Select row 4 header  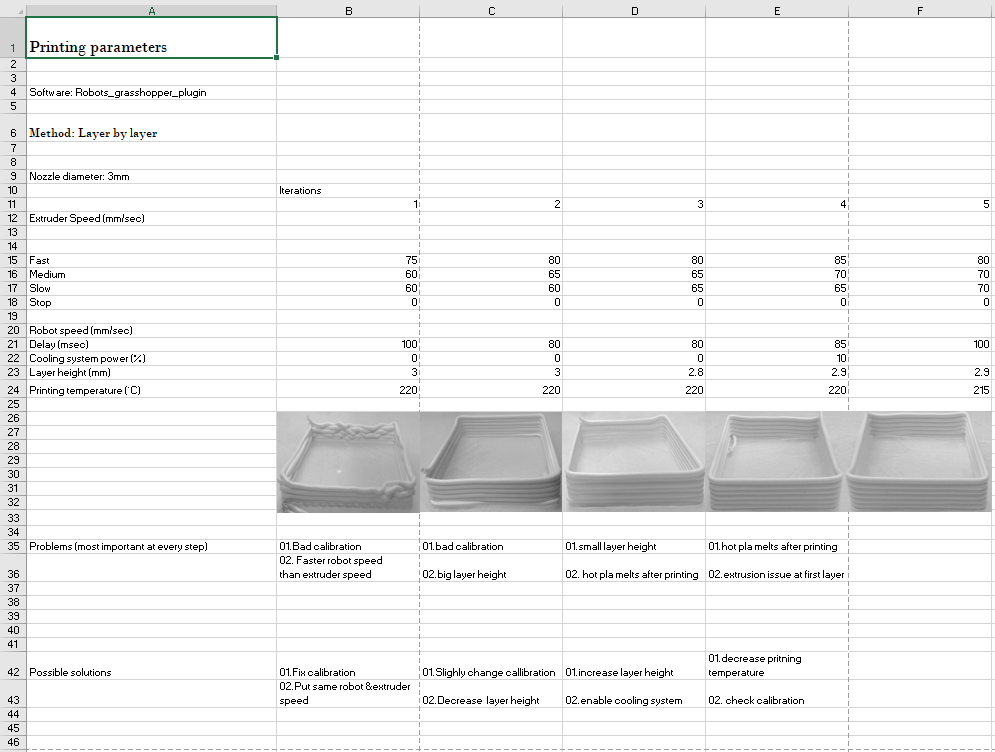(x=13, y=92)
